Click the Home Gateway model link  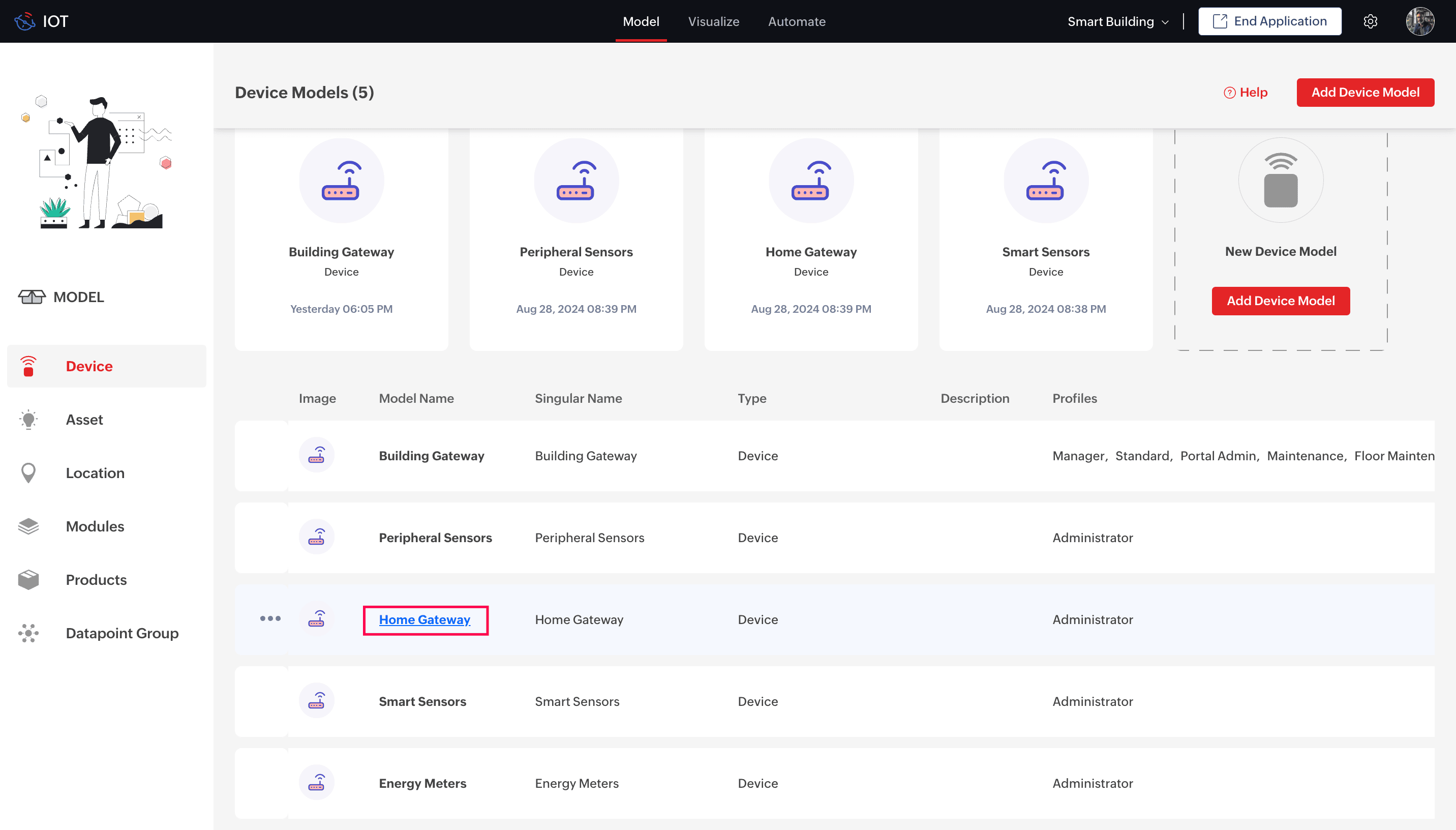(x=424, y=619)
